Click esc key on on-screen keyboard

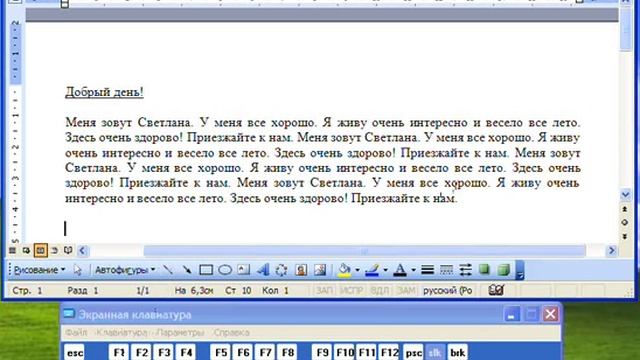coord(75,353)
